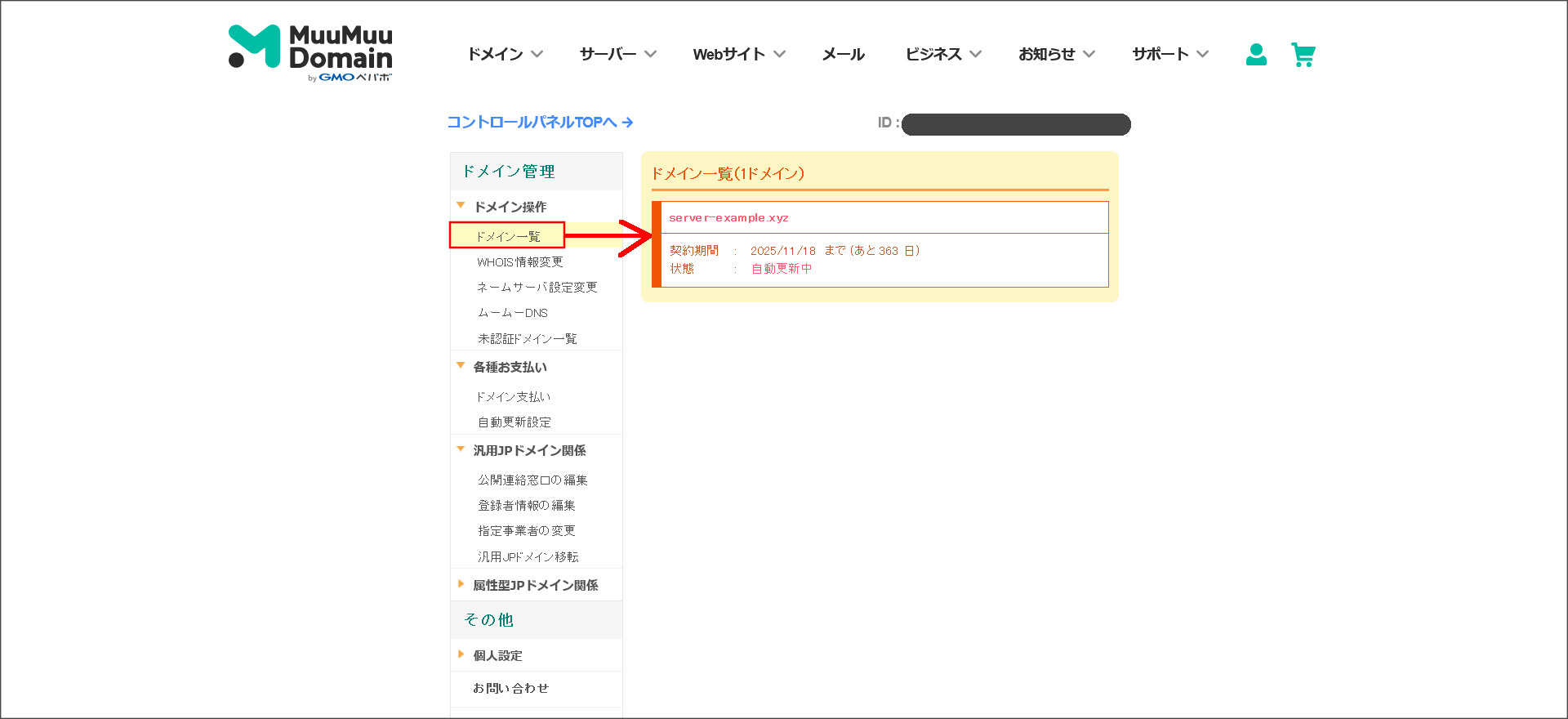Image resolution: width=1568 pixels, height=719 pixels.
Task: Open ムームーDNS in the sidebar
Action: [513, 313]
